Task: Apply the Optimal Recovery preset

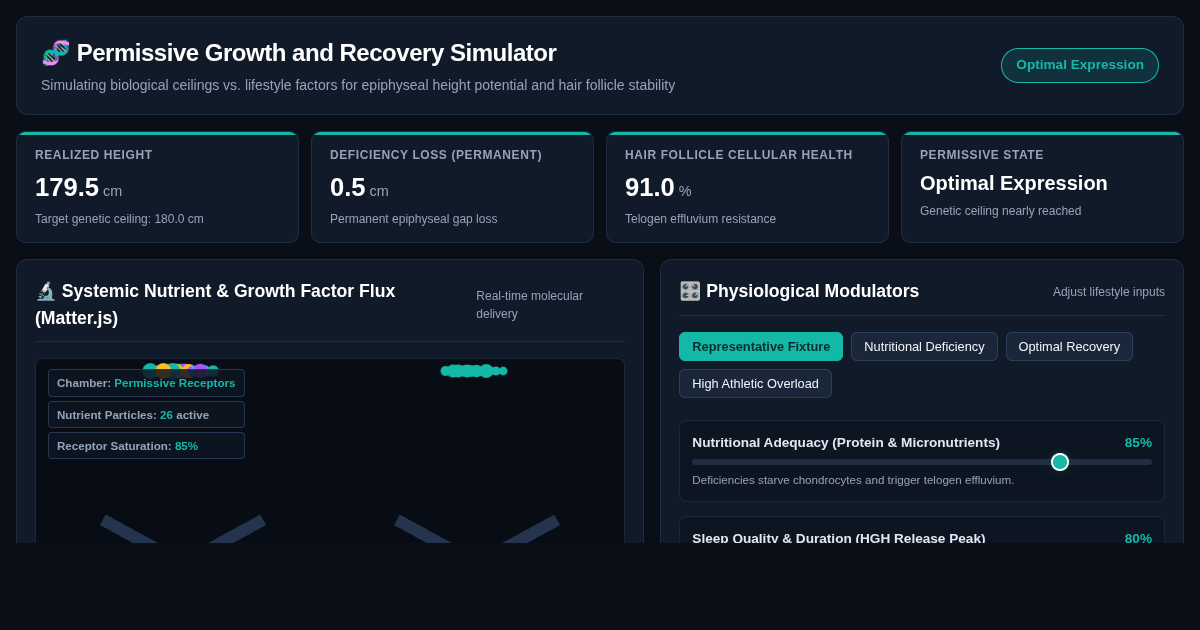Action: click(1069, 347)
